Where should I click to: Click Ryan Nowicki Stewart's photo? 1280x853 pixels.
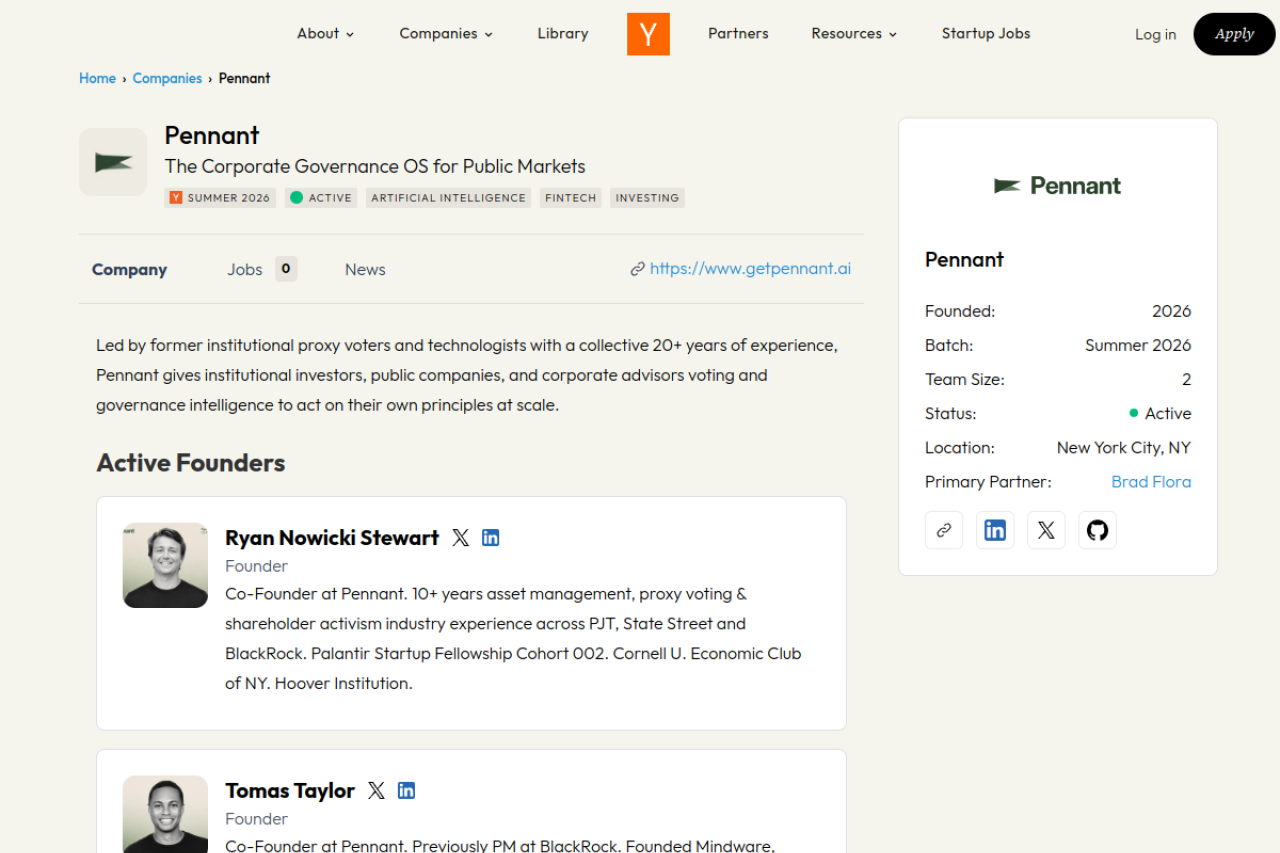165,565
